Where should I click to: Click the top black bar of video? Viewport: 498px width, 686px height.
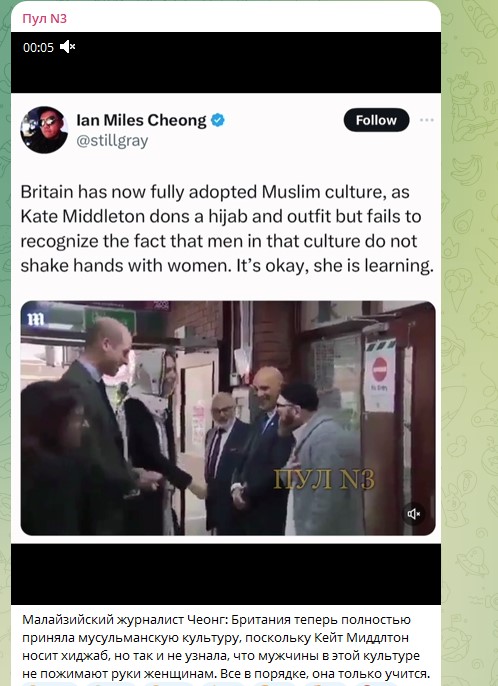[226, 62]
